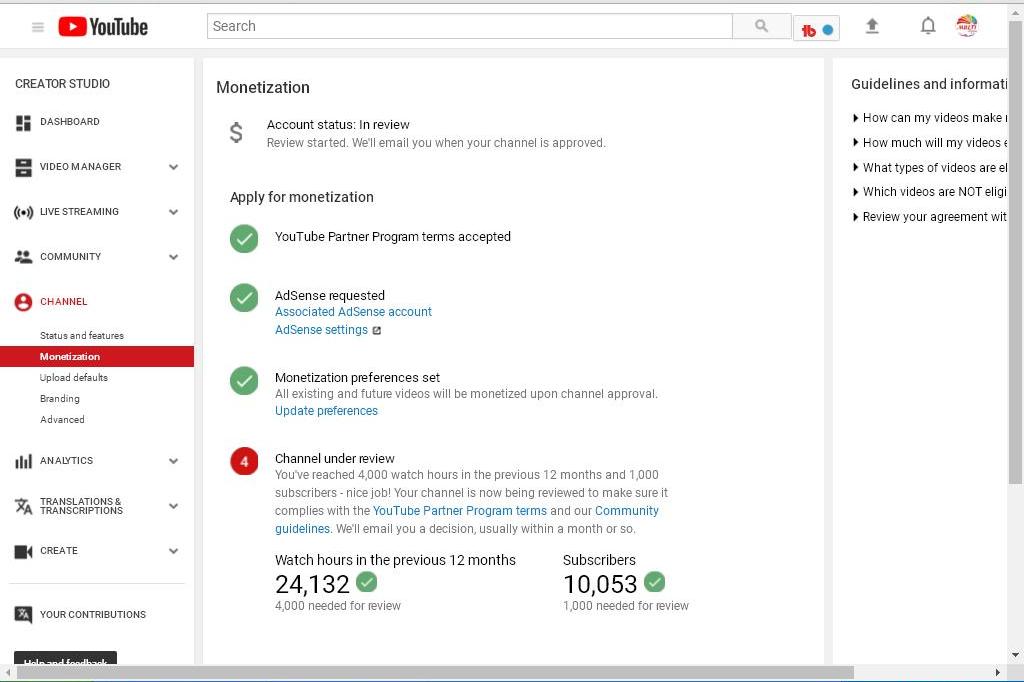1024x682 pixels.
Task: Click the Help and feedback button
Action: 65,658
